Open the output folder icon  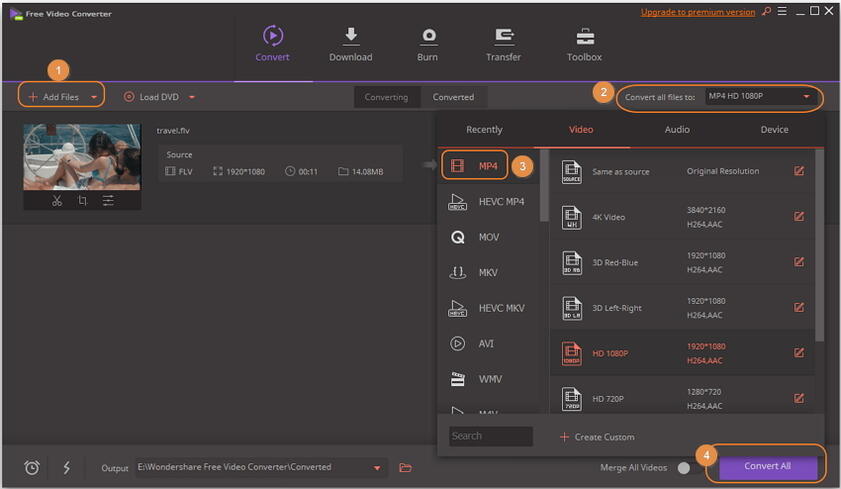coord(405,468)
